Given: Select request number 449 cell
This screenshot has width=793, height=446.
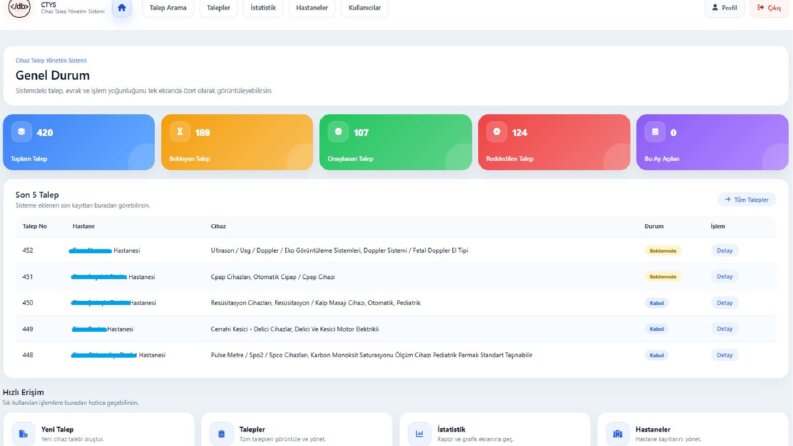Looking at the screenshot, I should point(28,329).
